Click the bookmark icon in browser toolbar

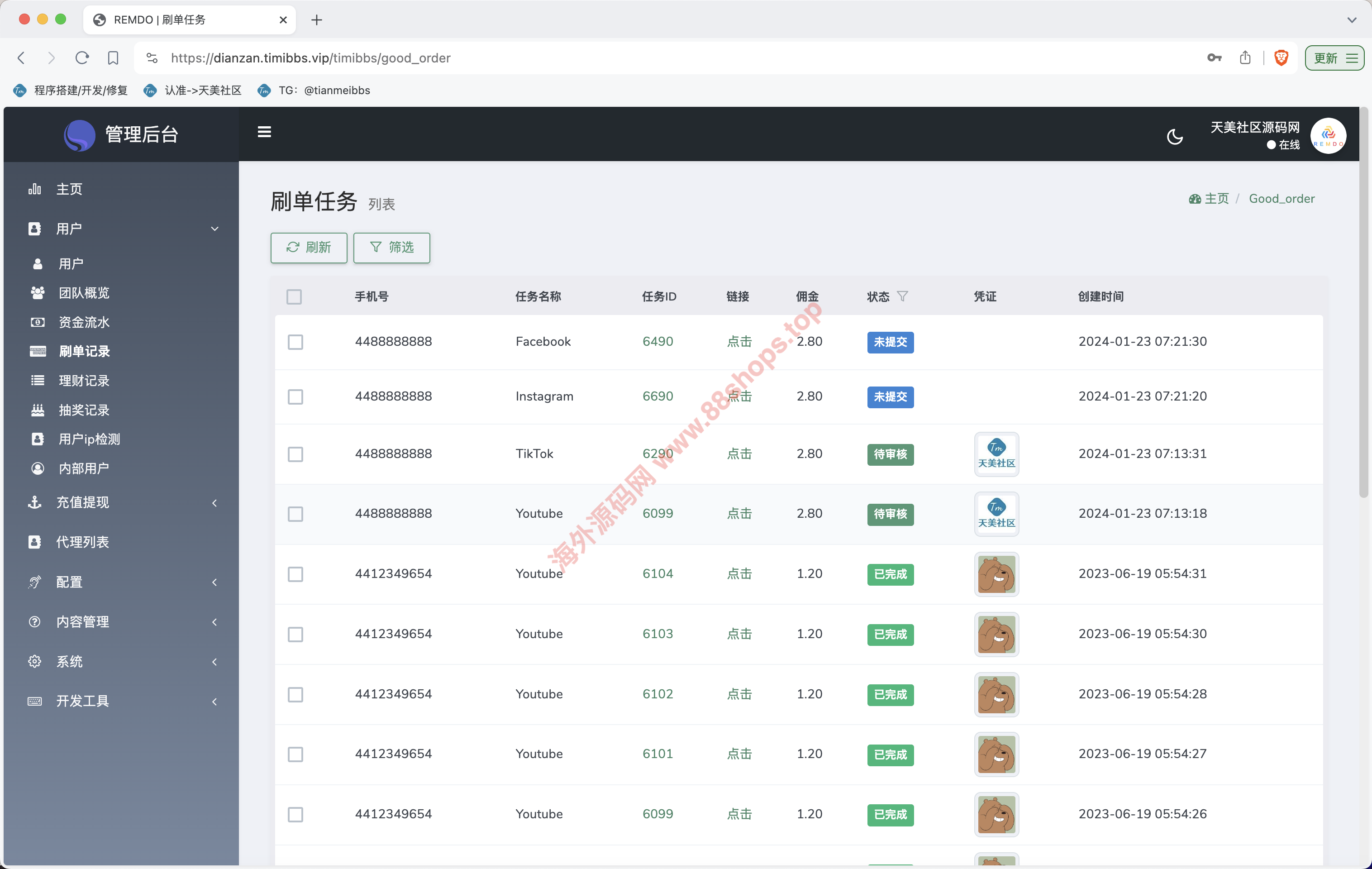tap(113, 57)
